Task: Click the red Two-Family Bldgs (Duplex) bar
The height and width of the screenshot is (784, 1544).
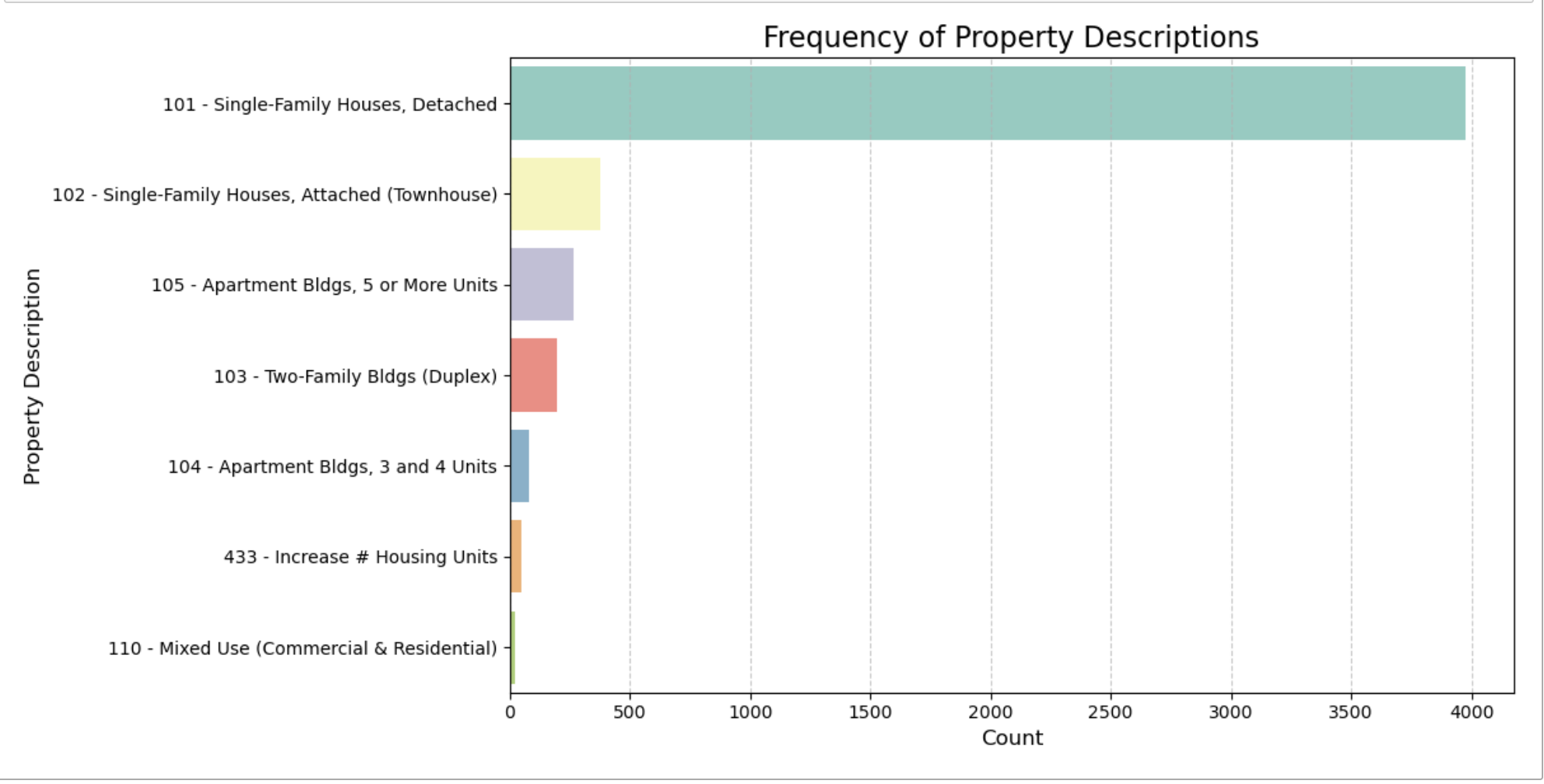Action: [x=533, y=375]
